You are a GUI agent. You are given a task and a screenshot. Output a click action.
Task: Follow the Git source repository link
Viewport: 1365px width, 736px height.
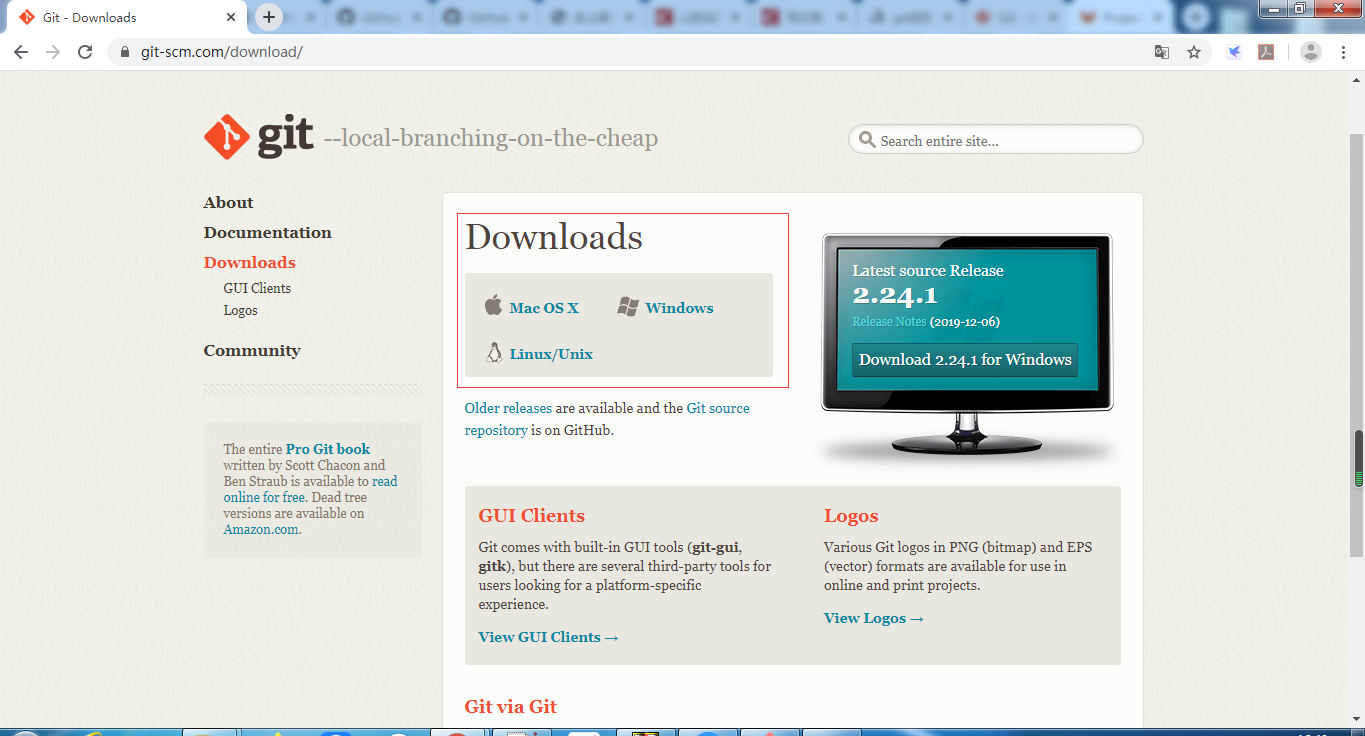(x=607, y=419)
